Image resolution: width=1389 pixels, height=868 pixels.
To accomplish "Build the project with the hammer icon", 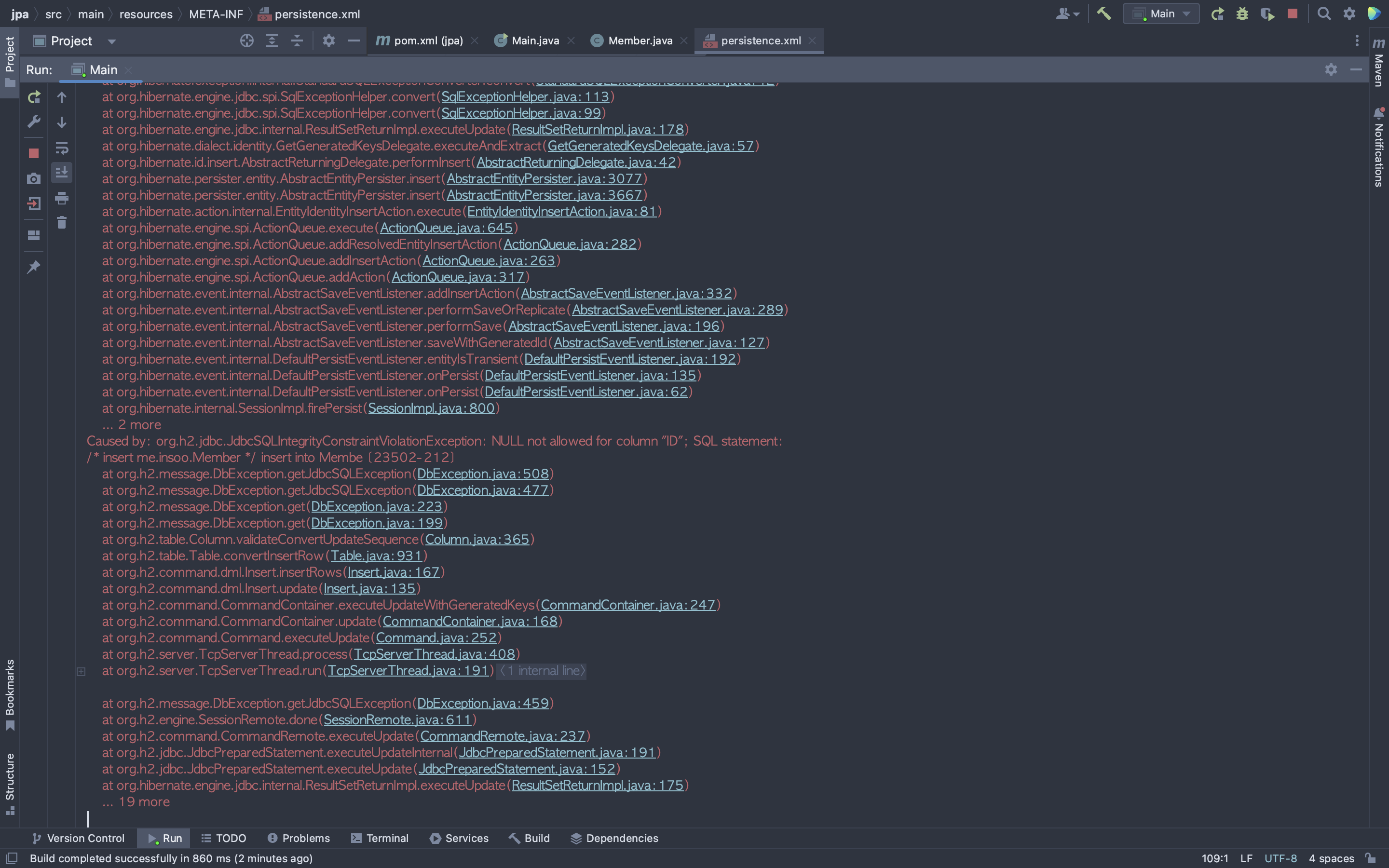I will coord(1104,13).
